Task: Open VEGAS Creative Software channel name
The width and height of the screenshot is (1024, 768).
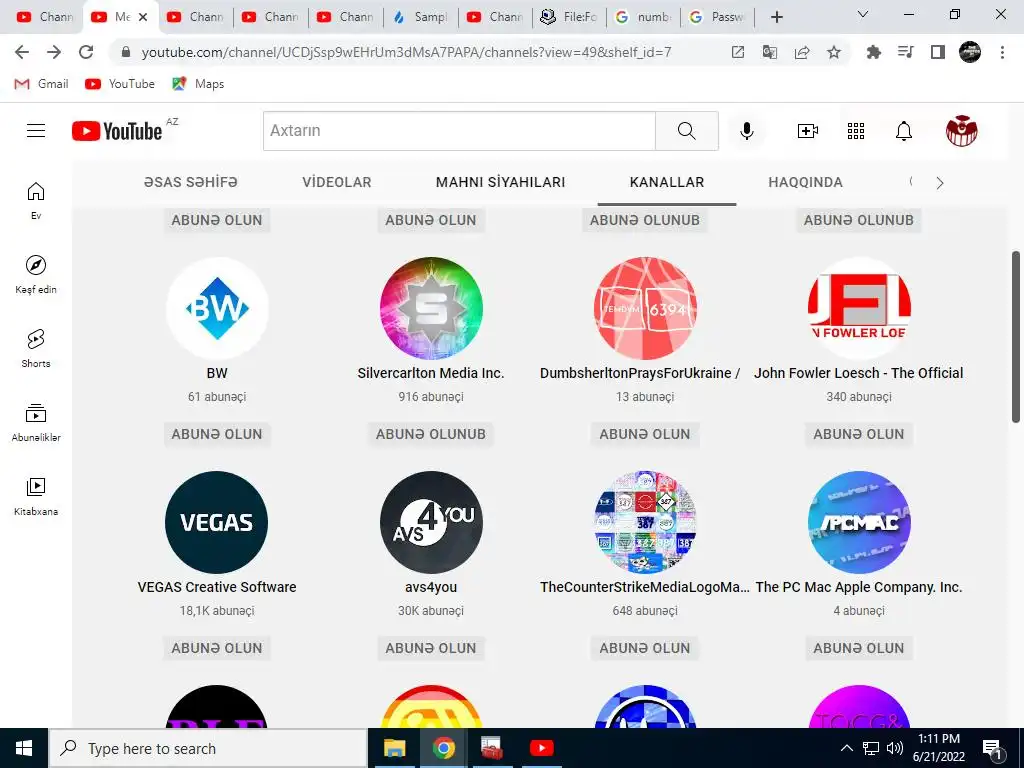Action: pos(217,587)
